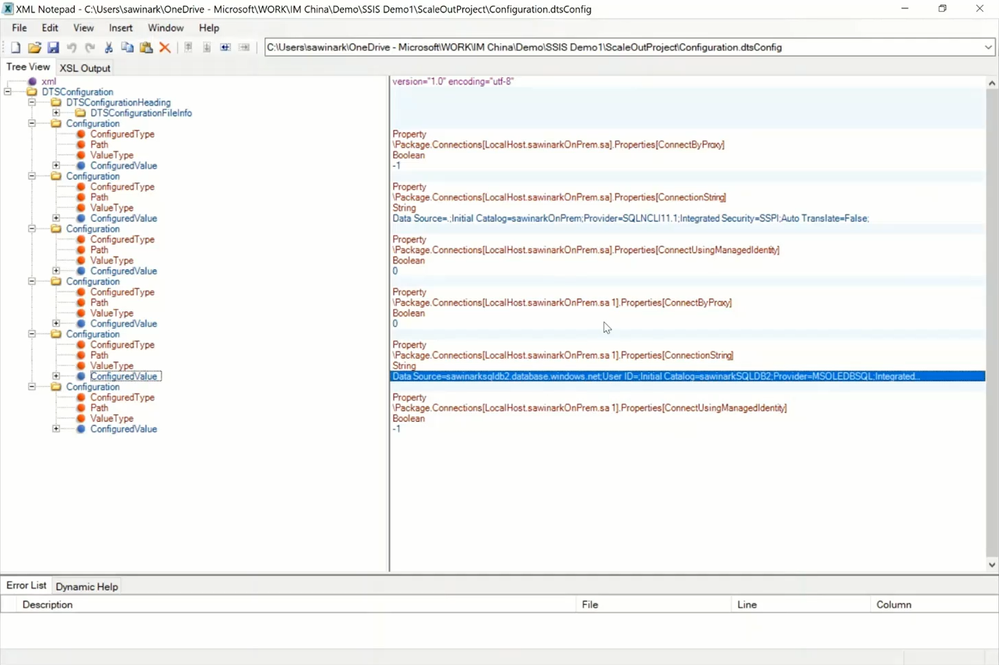Image resolution: width=999 pixels, height=665 pixels.
Task: Select path value ending sa].Properties[ConnectionString]
Action: pyautogui.click(x=559, y=197)
